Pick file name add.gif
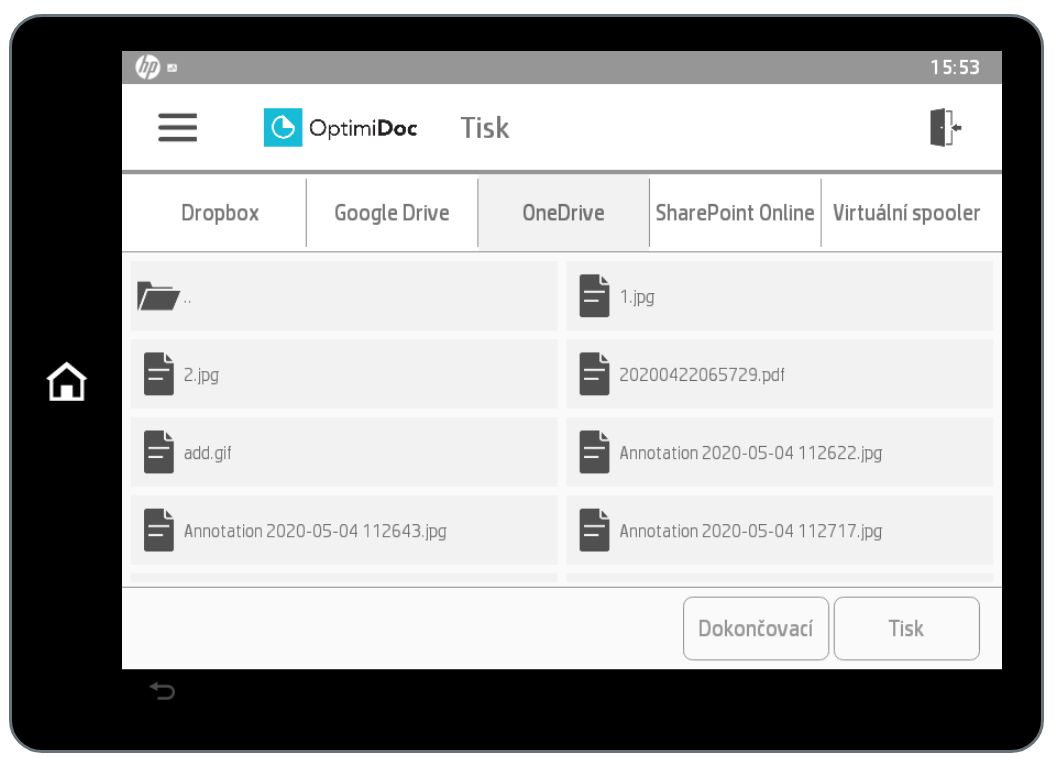Image resolution: width=1061 pixels, height=757 pixels. [x=207, y=453]
